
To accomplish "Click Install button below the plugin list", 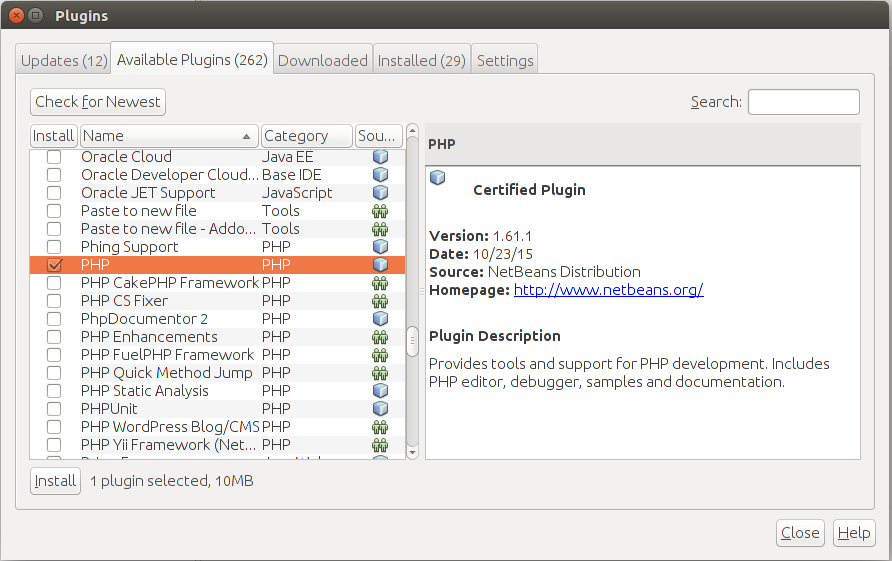I will tap(55, 481).
